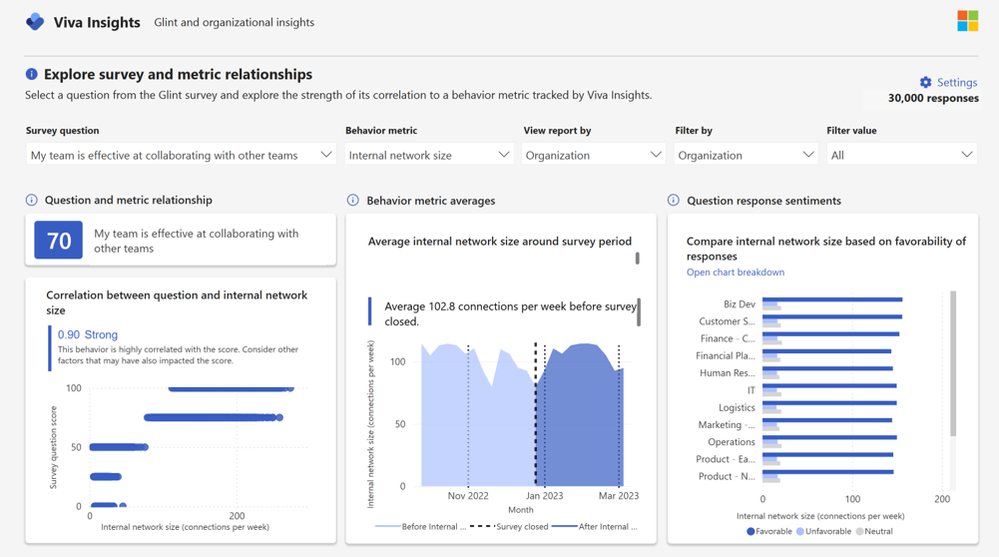Click the 0.90 Strong correlation text
Screen dimensions: 999x557
click(88, 335)
